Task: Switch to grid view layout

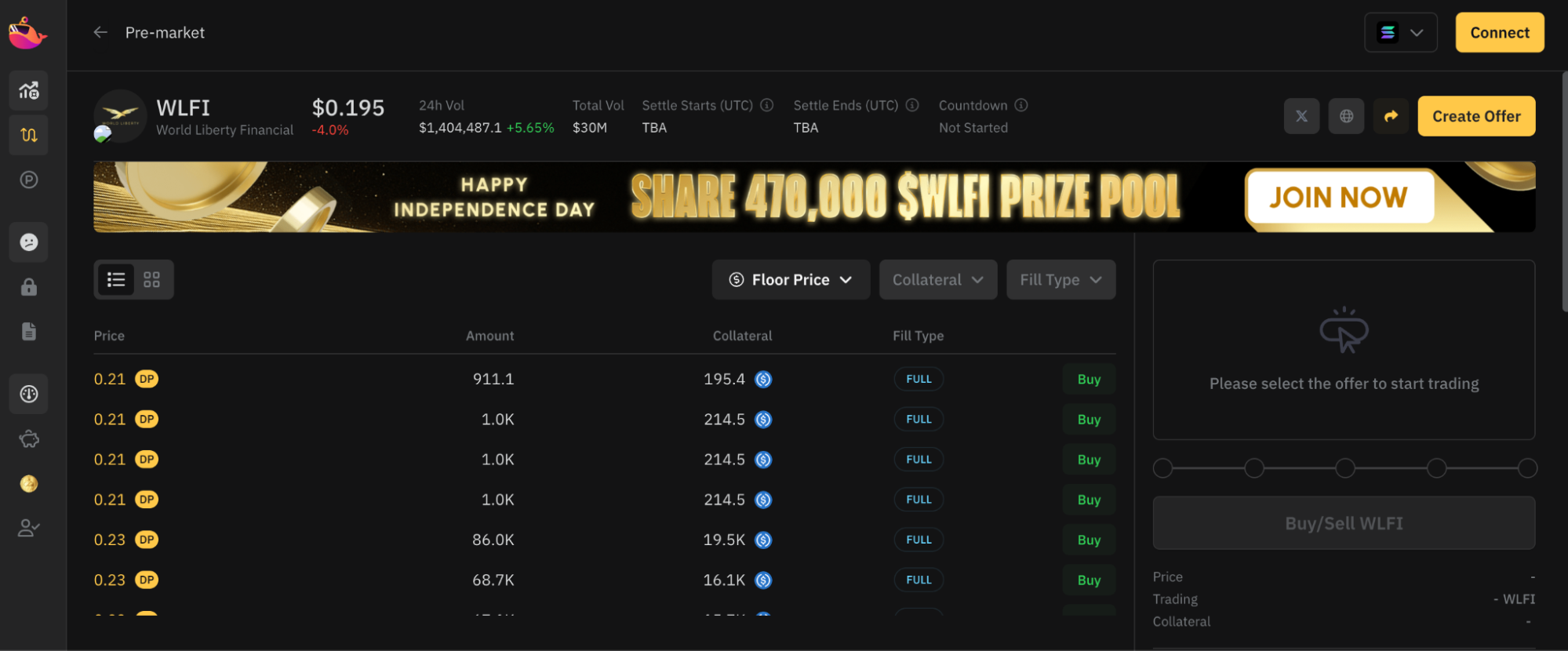Action: pyautogui.click(x=152, y=279)
